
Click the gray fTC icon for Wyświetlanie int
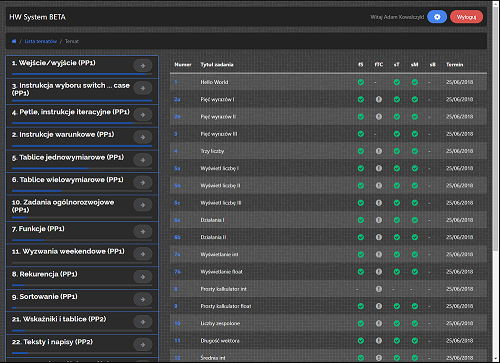(379, 254)
